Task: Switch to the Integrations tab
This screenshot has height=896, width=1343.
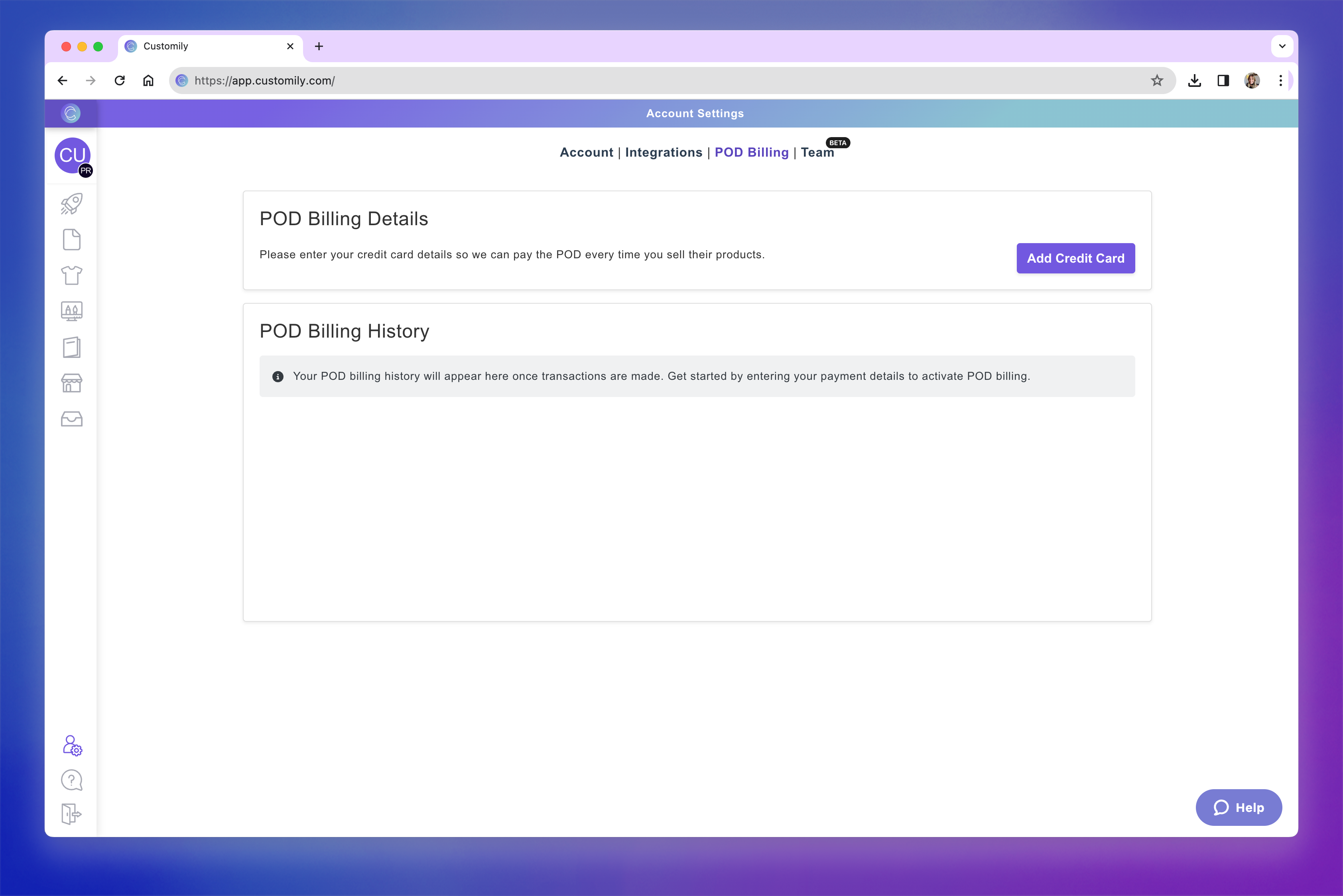Action: [x=664, y=153]
